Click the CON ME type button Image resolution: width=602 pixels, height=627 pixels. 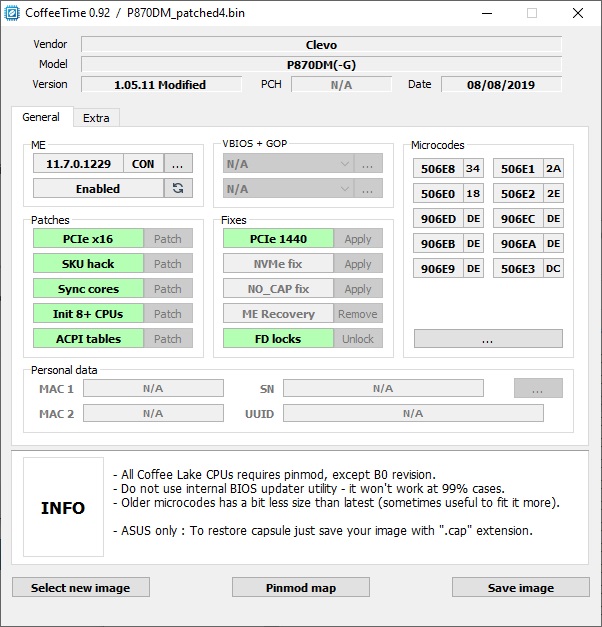[143, 164]
